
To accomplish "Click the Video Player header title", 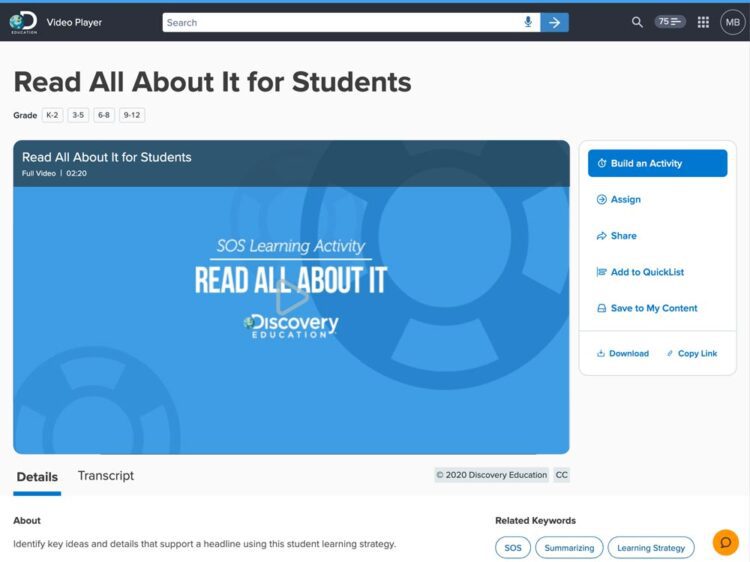I will [x=74, y=22].
